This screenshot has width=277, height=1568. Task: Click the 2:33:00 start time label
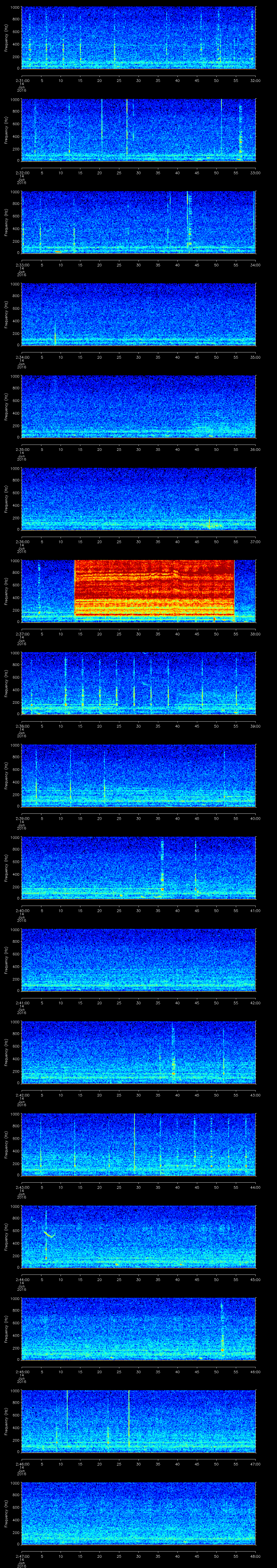[x=22, y=265]
